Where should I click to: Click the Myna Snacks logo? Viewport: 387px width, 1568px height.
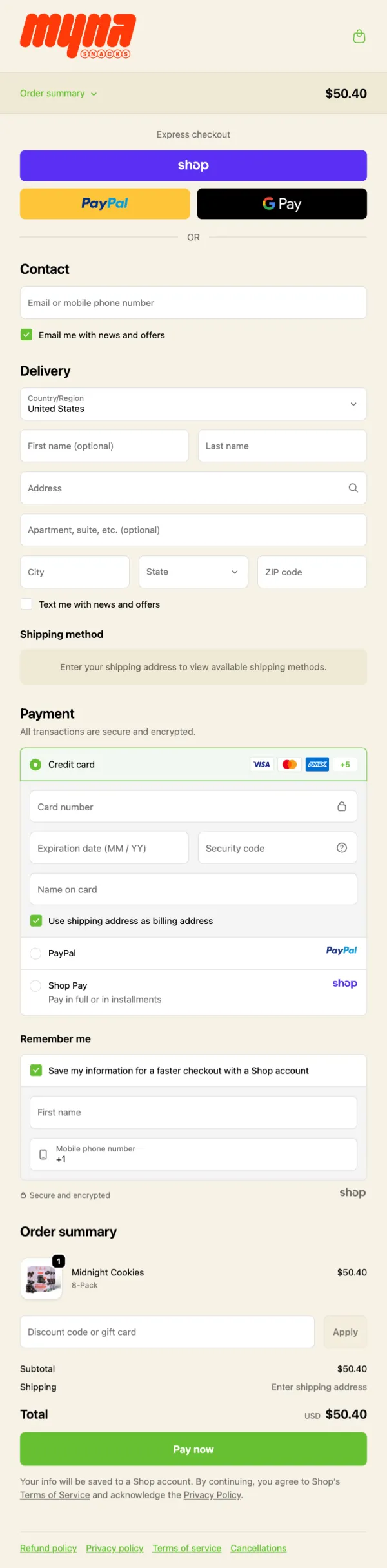(x=77, y=36)
